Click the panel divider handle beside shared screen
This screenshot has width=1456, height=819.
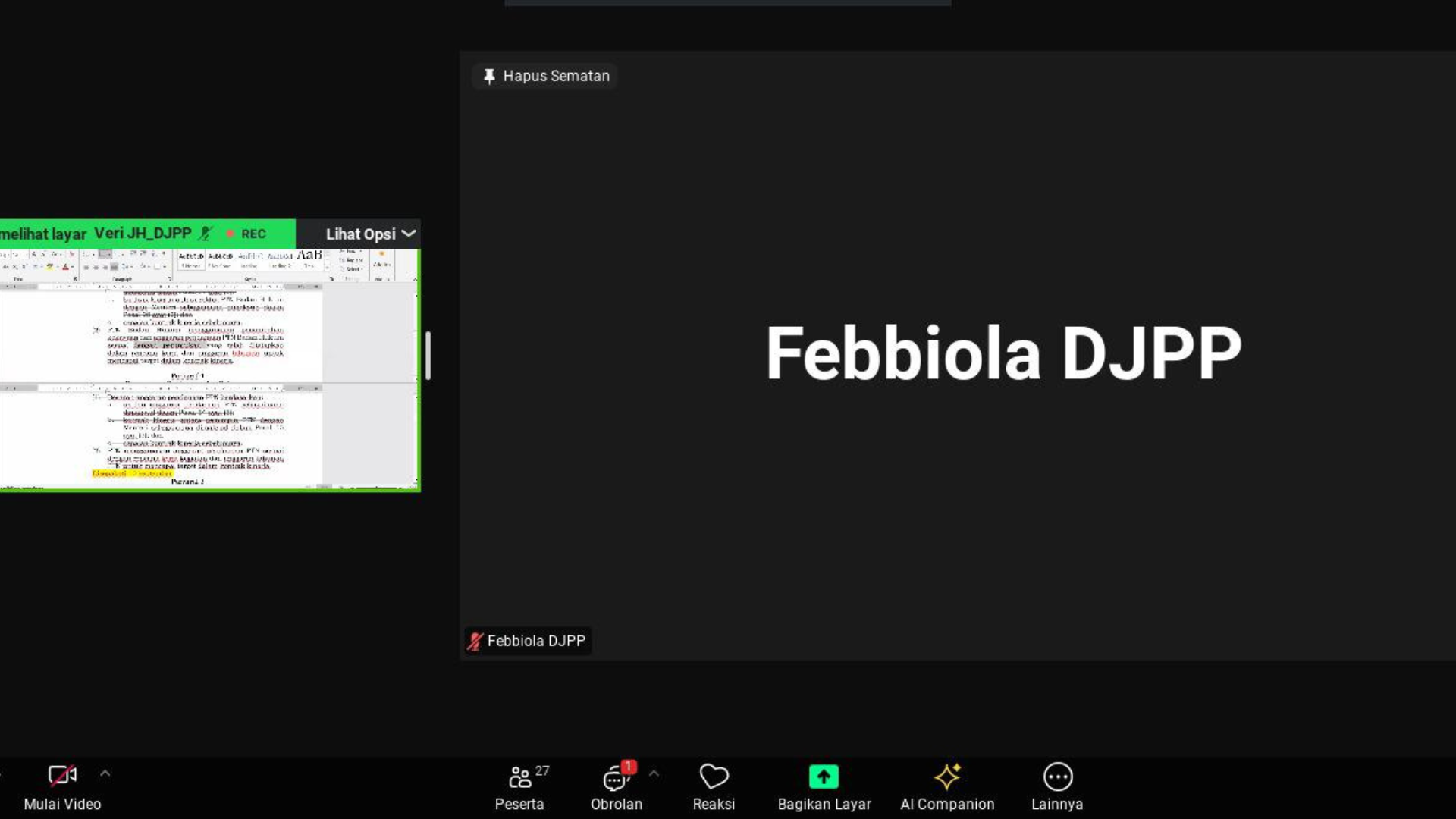pos(428,355)
